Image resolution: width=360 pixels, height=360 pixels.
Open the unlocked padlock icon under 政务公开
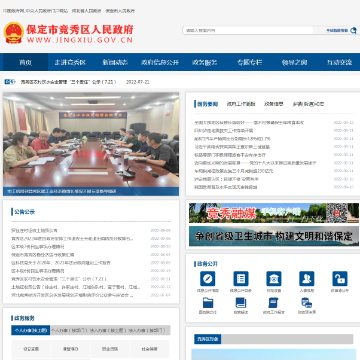[340, 279]
